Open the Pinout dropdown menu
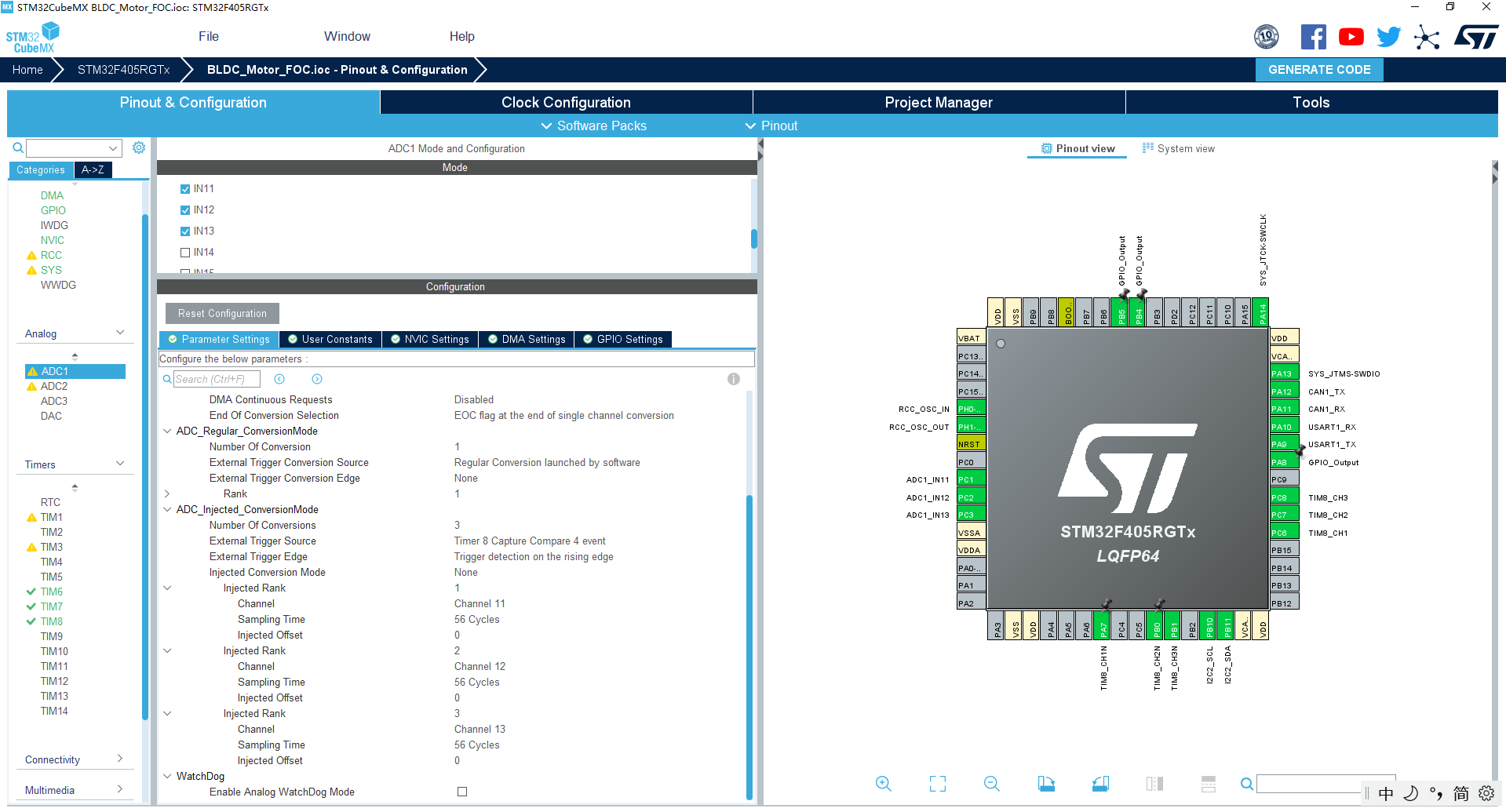 coord(771,126)
